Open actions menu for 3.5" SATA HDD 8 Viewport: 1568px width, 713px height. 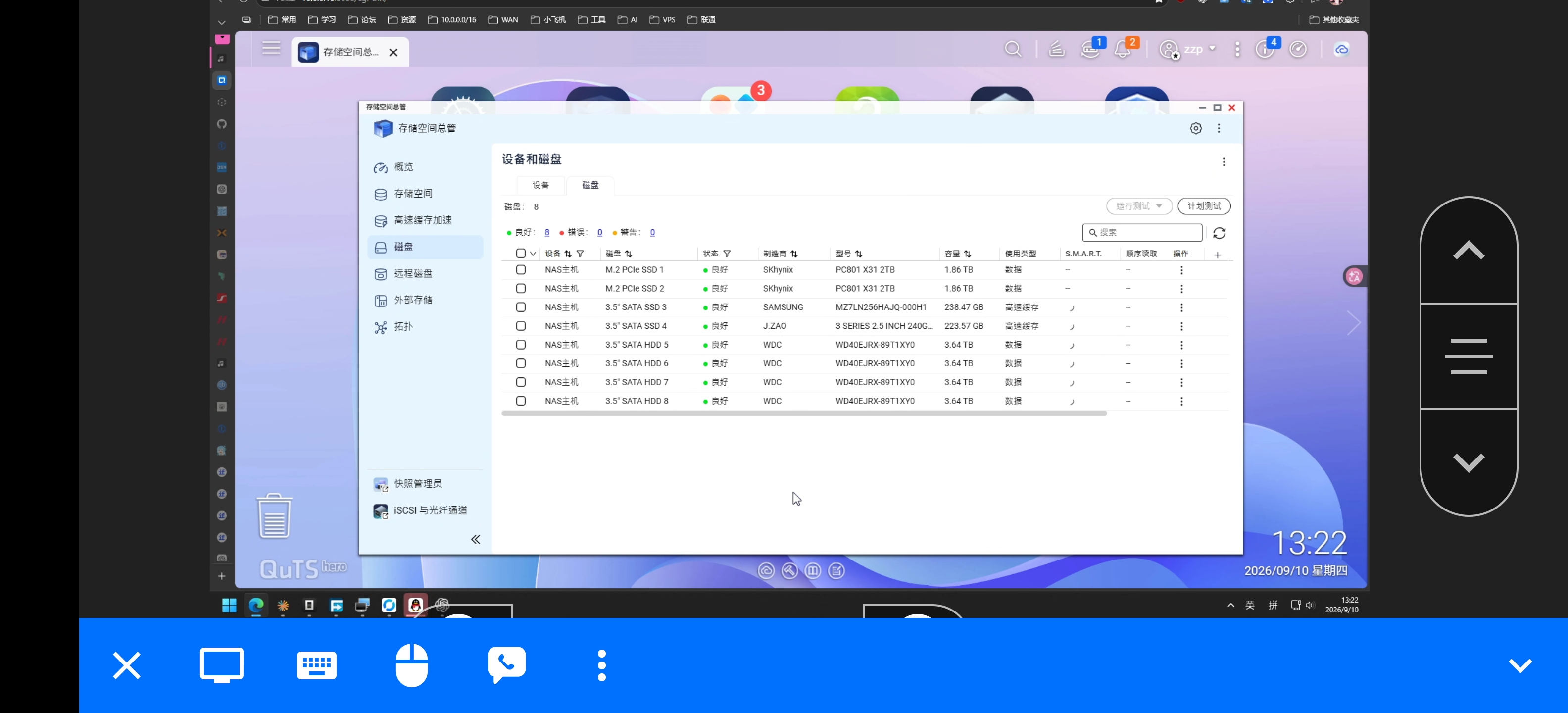tap(1181, 401)
